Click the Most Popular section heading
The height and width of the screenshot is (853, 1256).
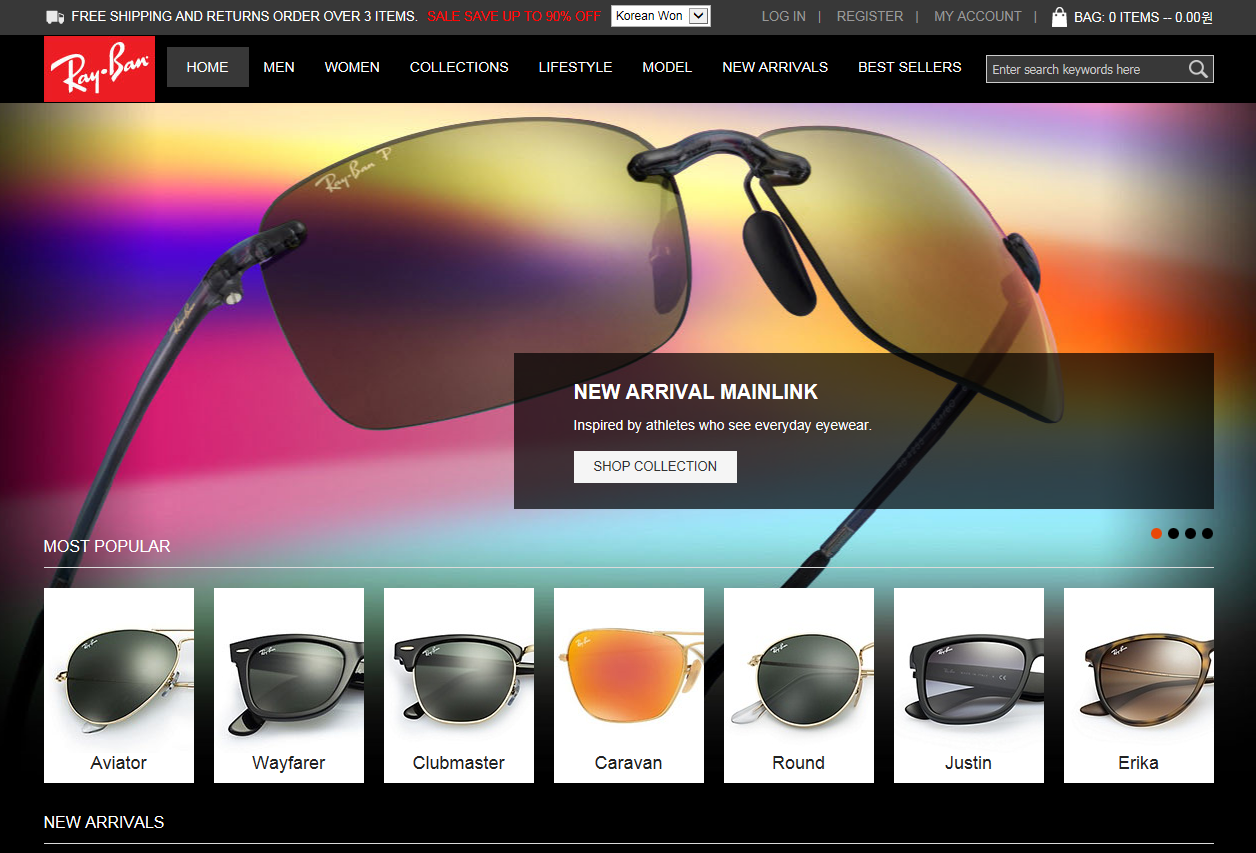(x=107, y=546)
